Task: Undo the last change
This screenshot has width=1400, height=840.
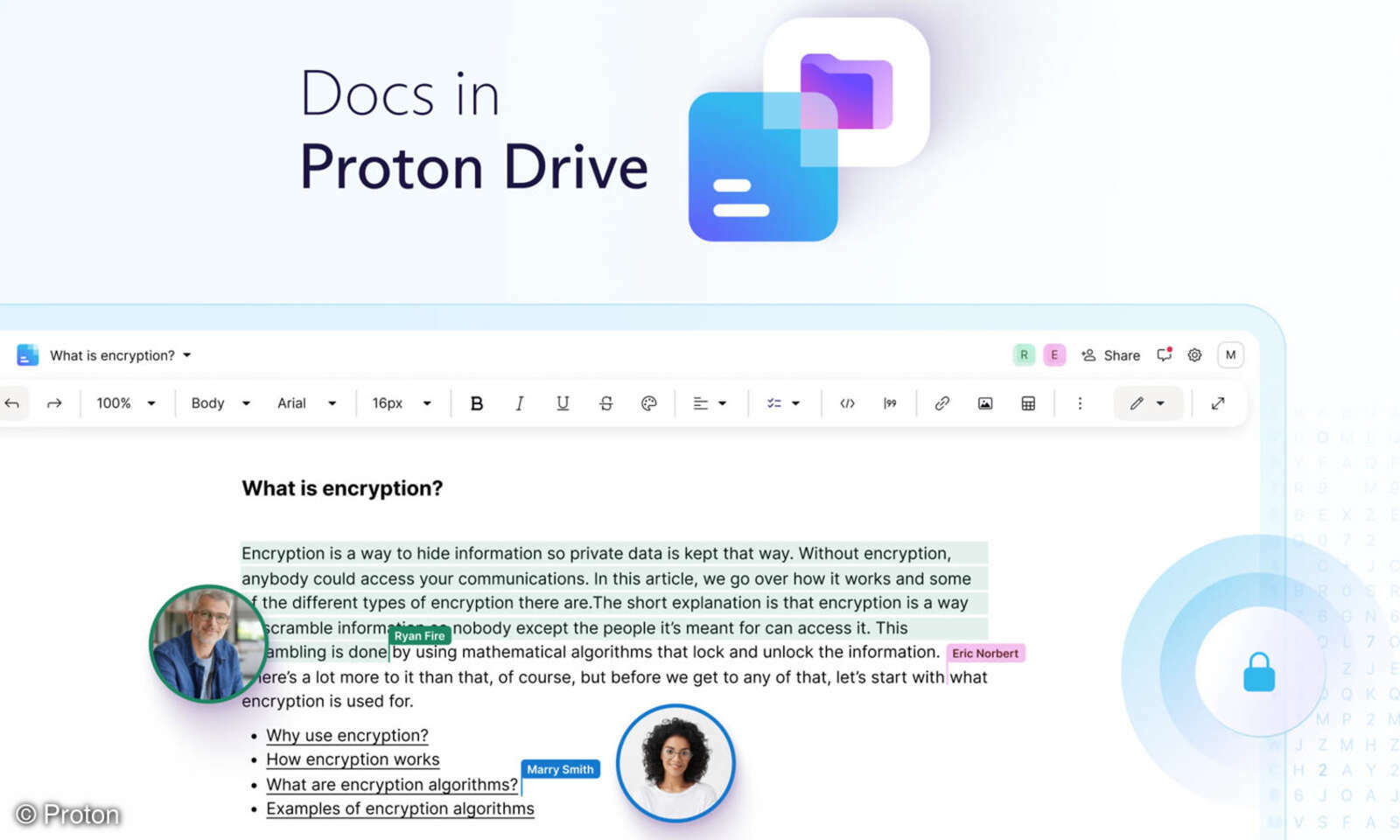Action: 11,403
